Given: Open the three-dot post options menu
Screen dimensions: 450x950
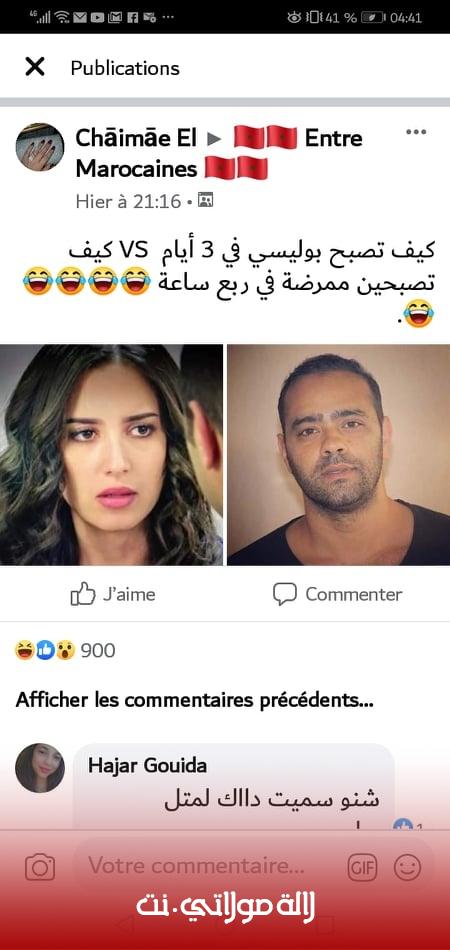Looking at the screenshot, I should tap(416, 132).
